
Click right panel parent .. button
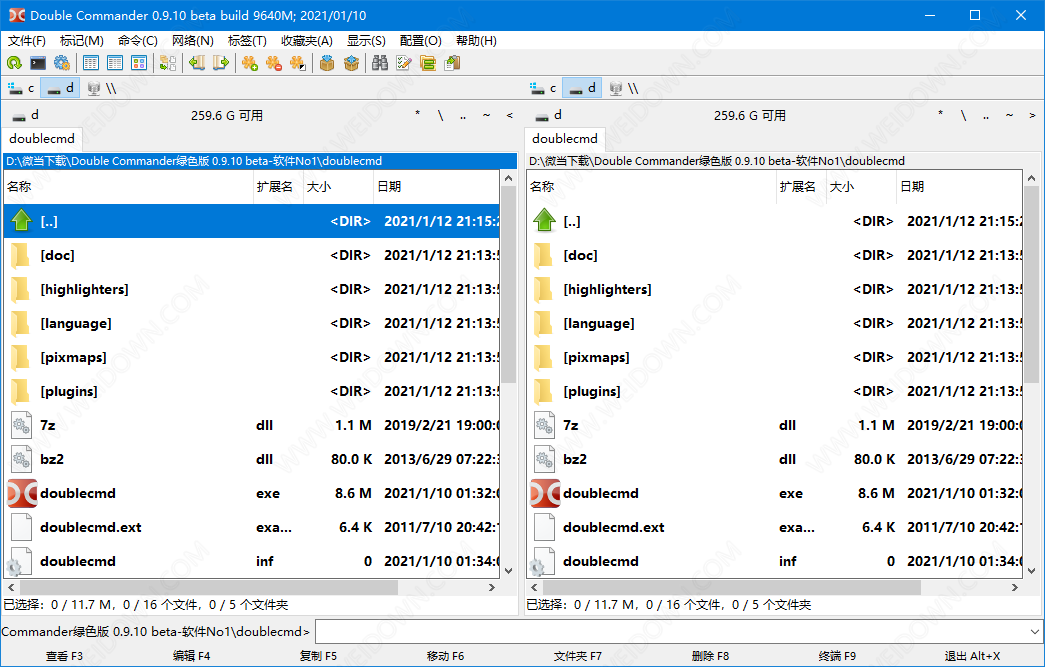pyautogui.click(x=986, y=115)
